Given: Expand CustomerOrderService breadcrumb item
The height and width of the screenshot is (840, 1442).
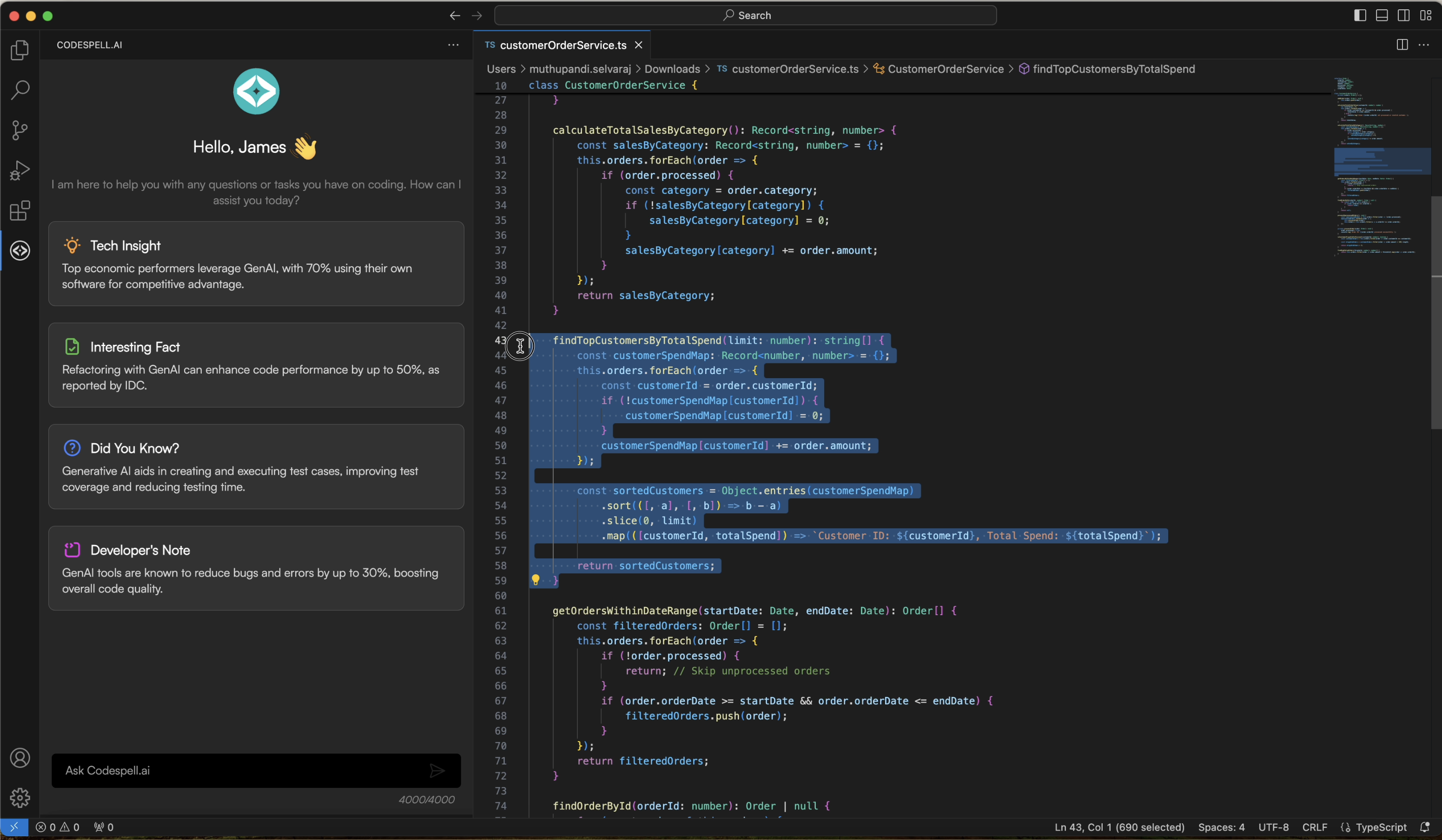Looking at the screenshot, I should [x=946, y=69].
